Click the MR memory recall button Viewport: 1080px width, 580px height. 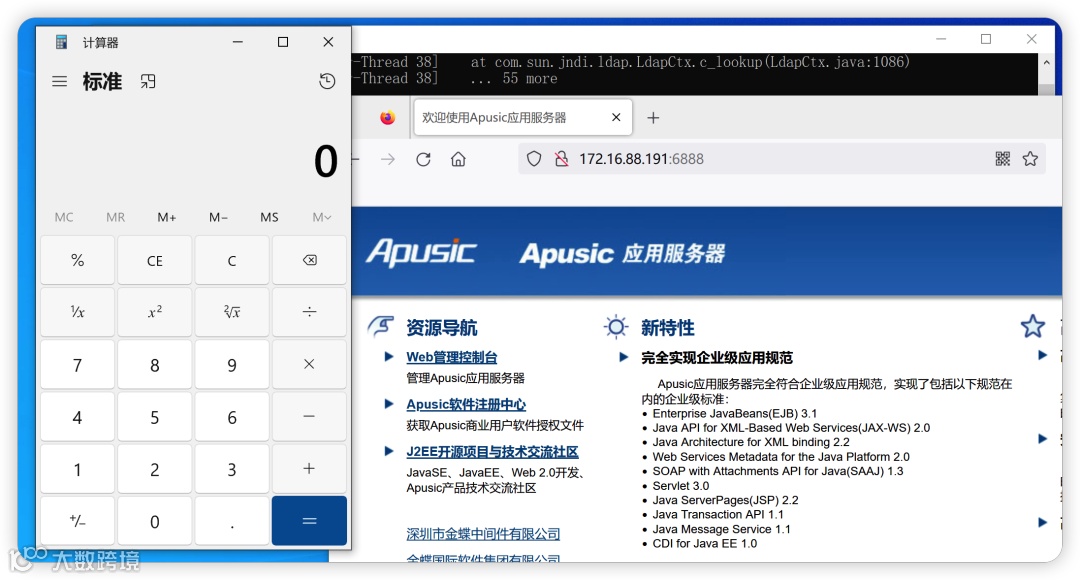tap(116, 217)
